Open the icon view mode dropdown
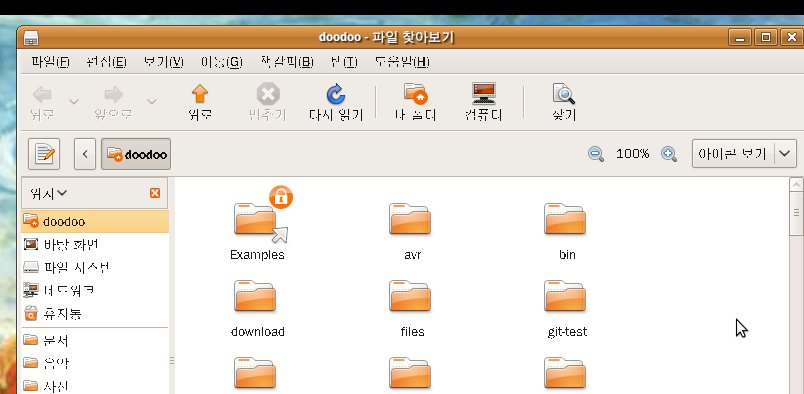 click(x=744, y=153)
